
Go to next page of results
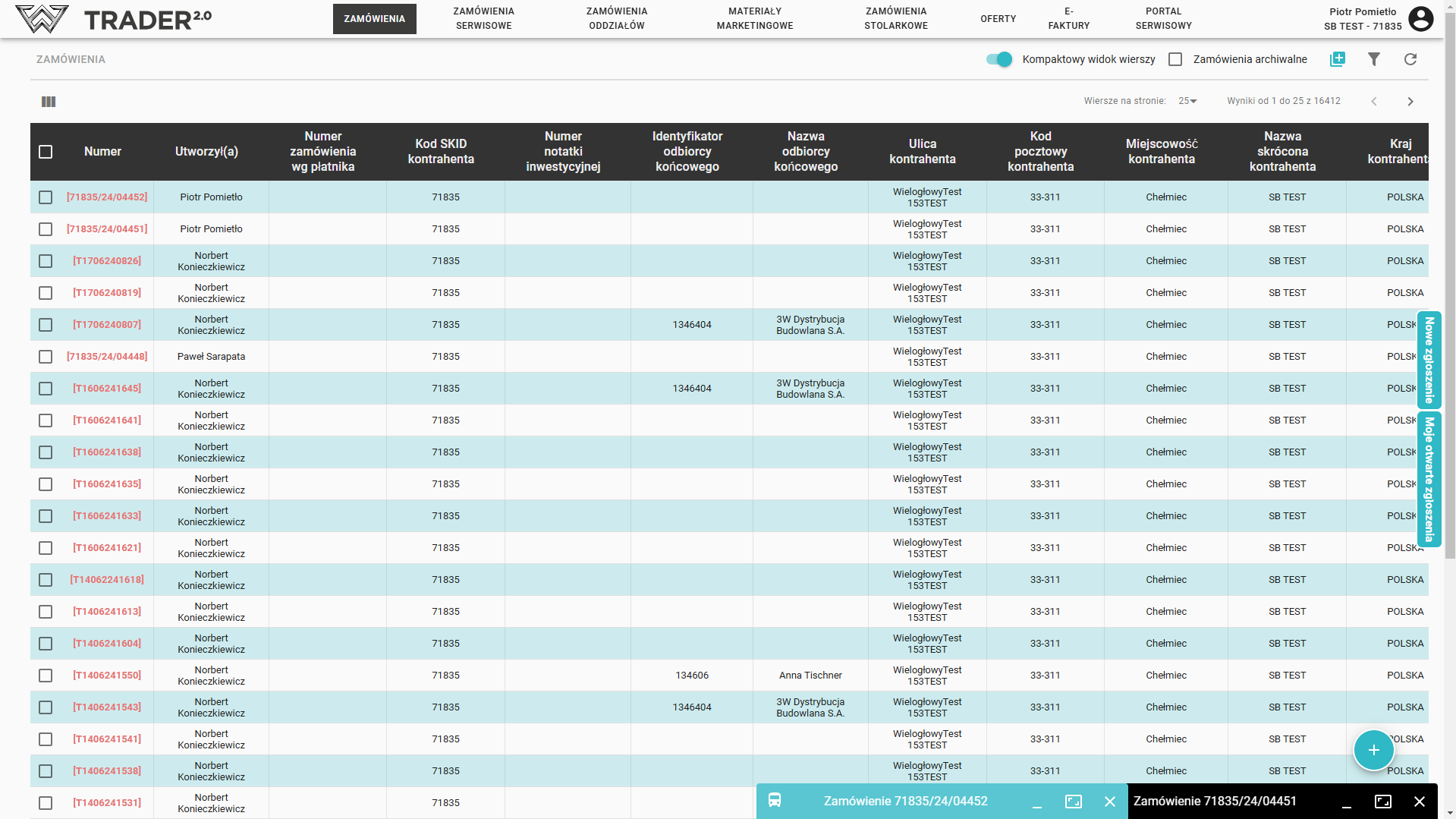coord(1410,102)
